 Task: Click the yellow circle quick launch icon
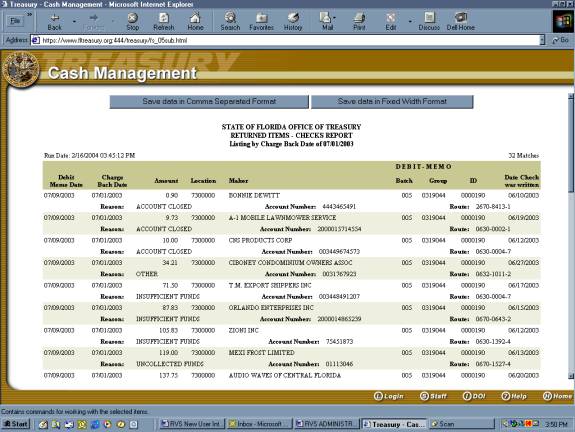pyautogui.click(x=121, y=424)
